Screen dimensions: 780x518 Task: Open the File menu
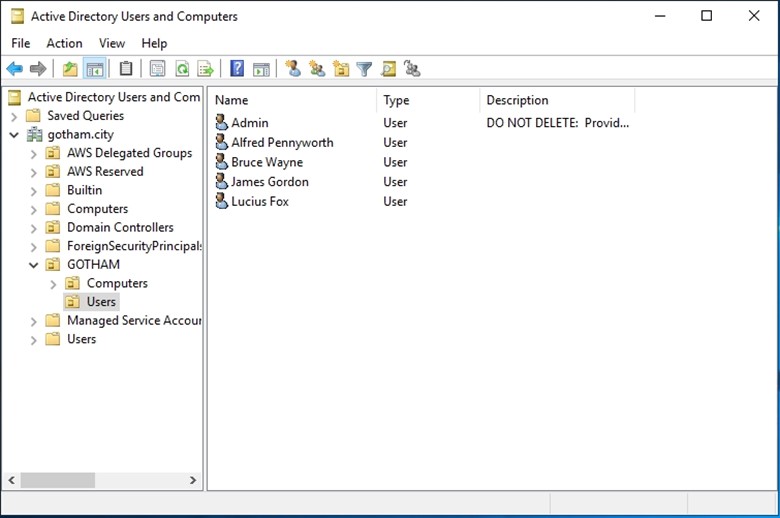21,43
